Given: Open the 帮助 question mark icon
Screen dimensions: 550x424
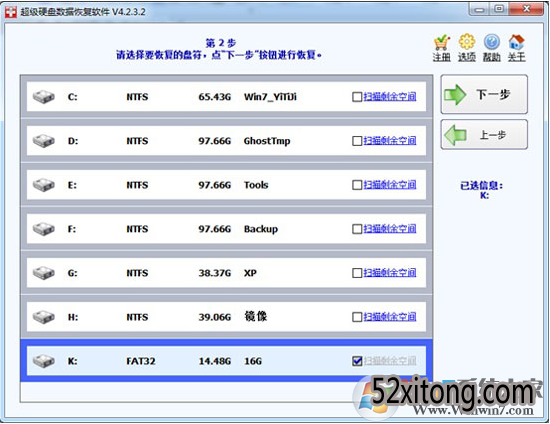Looking at the screenshot, I should [492, 42].
